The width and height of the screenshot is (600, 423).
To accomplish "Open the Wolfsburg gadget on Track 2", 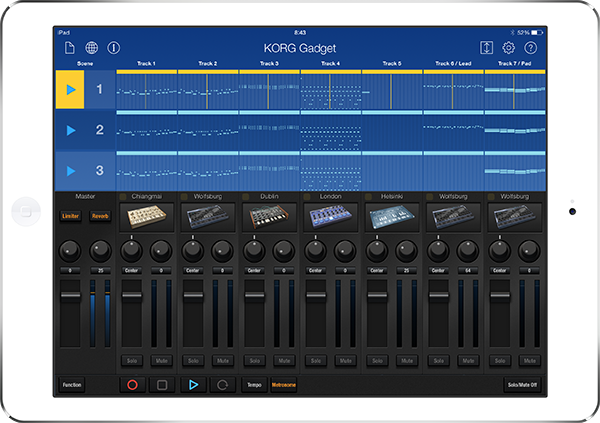I will (208, 217).
